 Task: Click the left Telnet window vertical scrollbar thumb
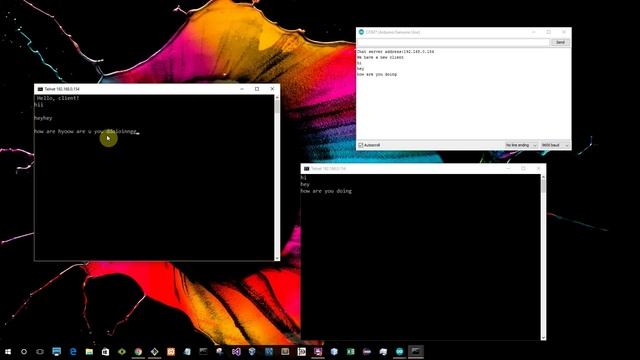(277, 107)
